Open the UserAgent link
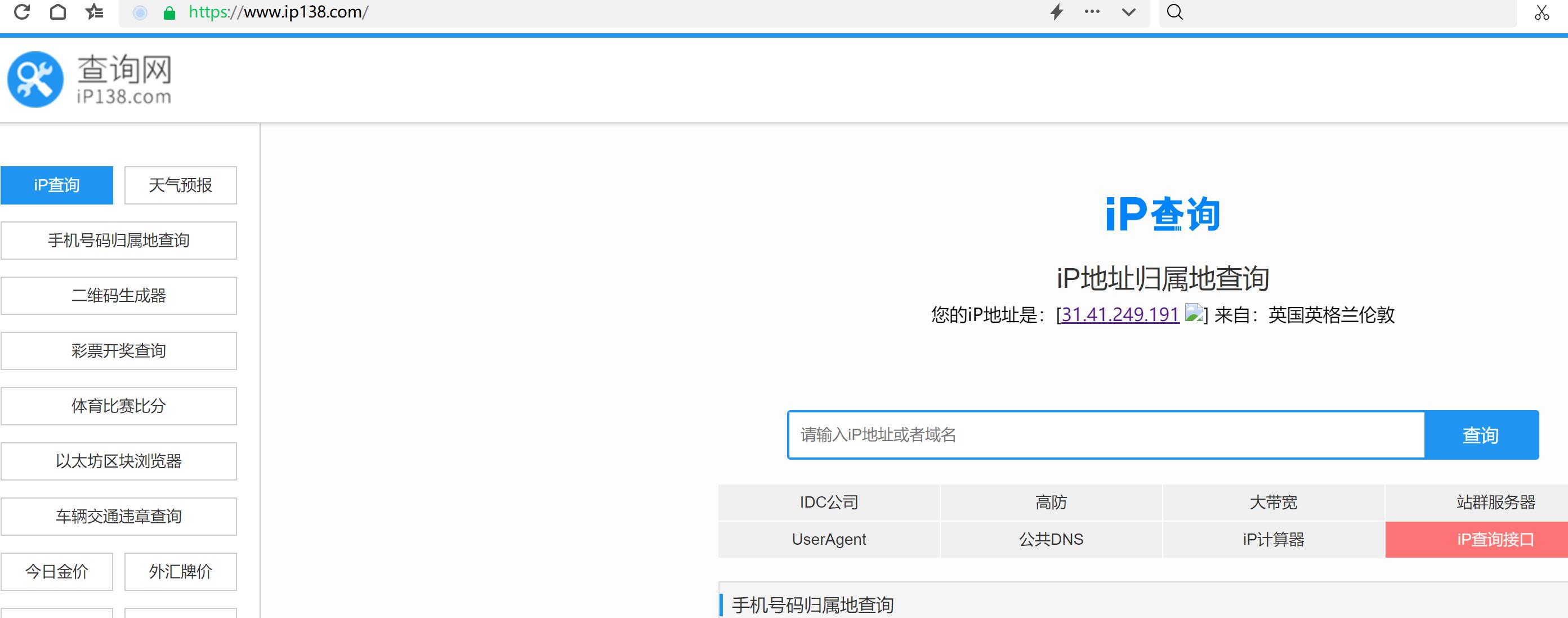The height and width of the screenshot is (618, 1568). click(x=829, y=540)
